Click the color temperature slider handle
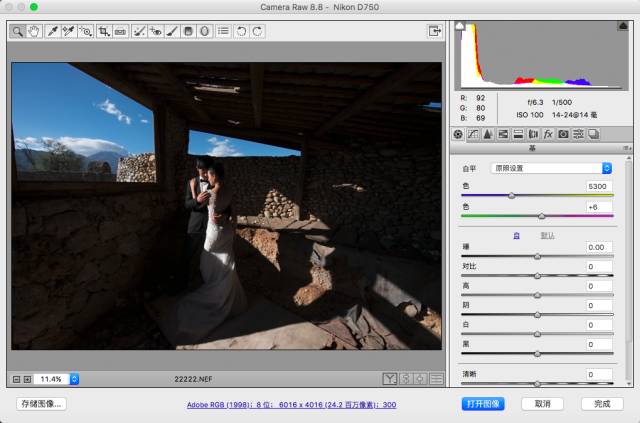Viewport: 640px width, 423px height. pyautogui.click(x=512, y=195)
